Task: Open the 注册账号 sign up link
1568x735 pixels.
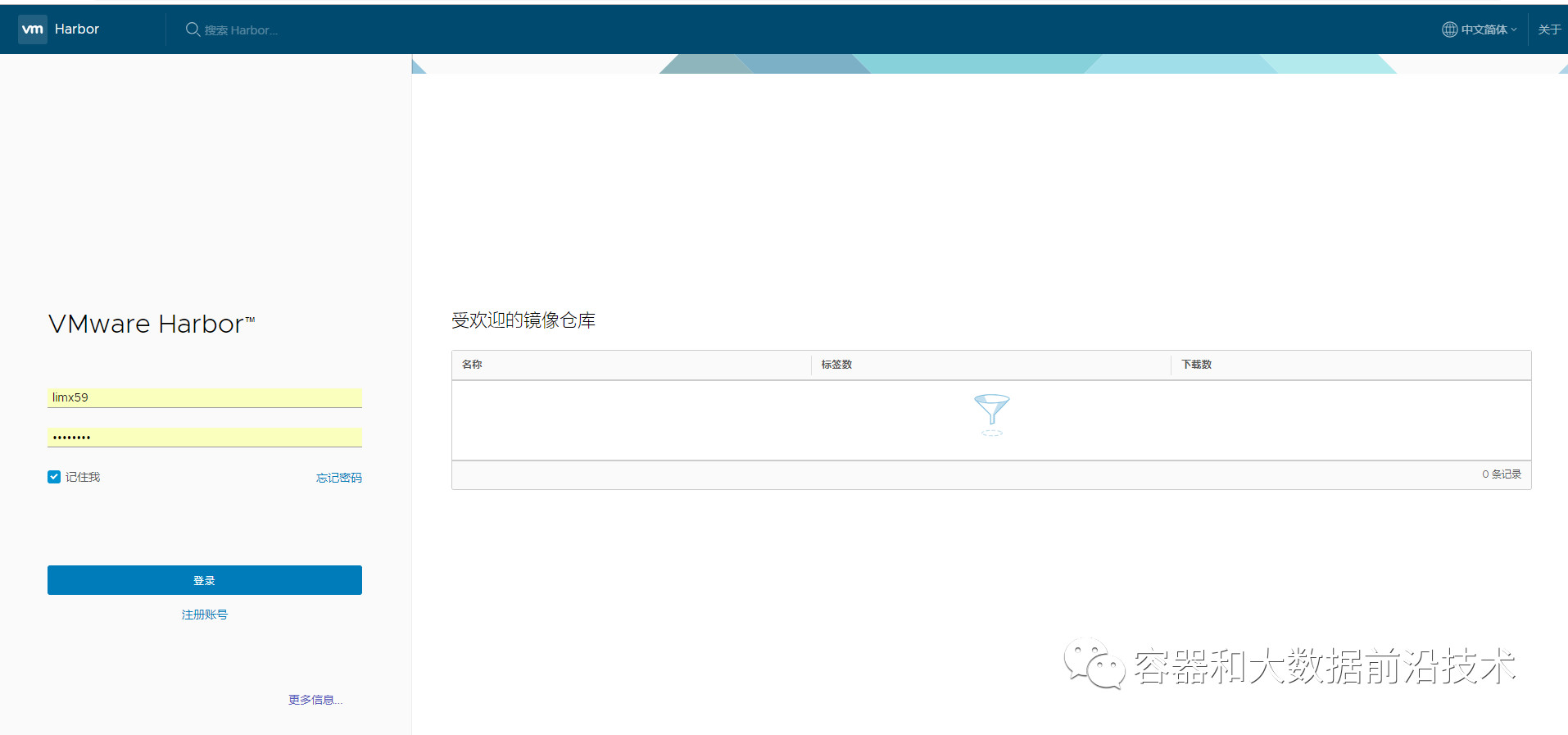Action: click(205, 615)
